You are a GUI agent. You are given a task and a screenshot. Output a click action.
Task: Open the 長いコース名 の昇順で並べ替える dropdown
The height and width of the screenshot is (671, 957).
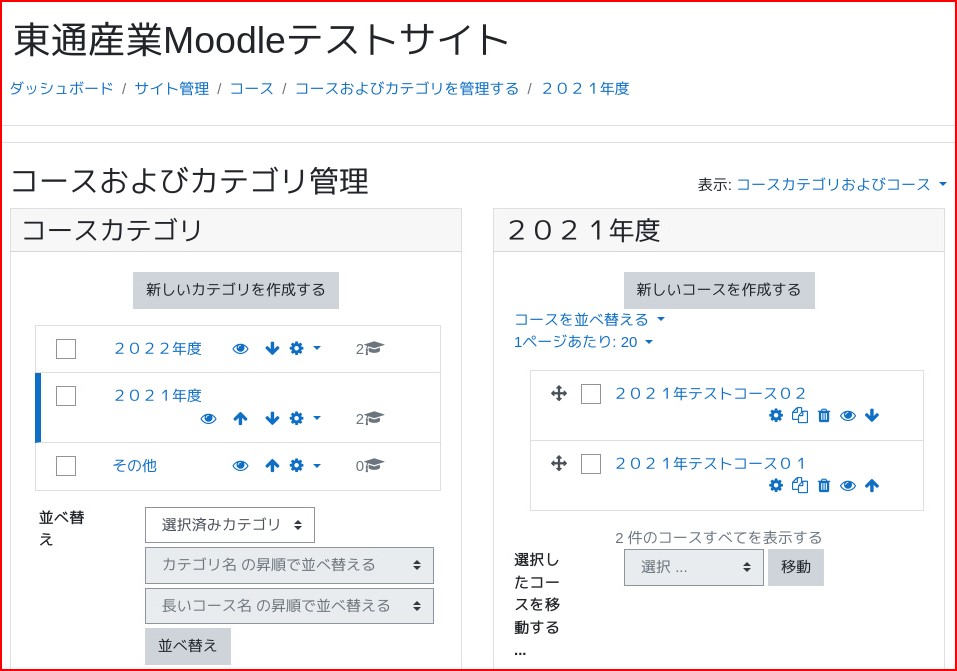(x=289, y=606)
